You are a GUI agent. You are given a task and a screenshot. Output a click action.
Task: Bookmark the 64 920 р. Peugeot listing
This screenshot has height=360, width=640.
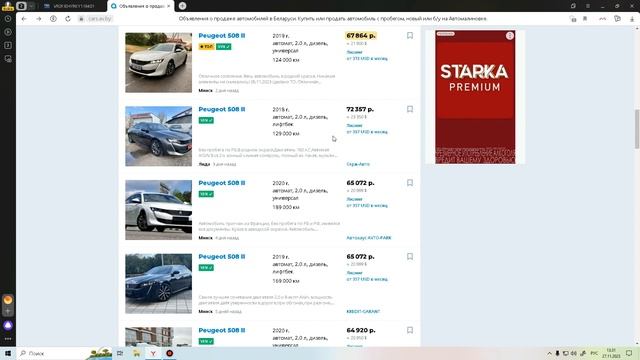tap(410, 330)
